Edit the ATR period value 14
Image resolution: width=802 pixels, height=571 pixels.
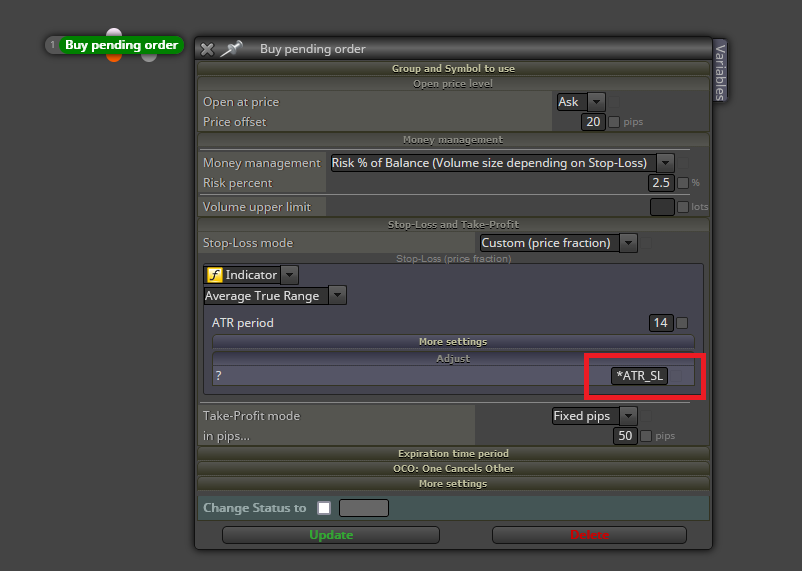(661, 323)
